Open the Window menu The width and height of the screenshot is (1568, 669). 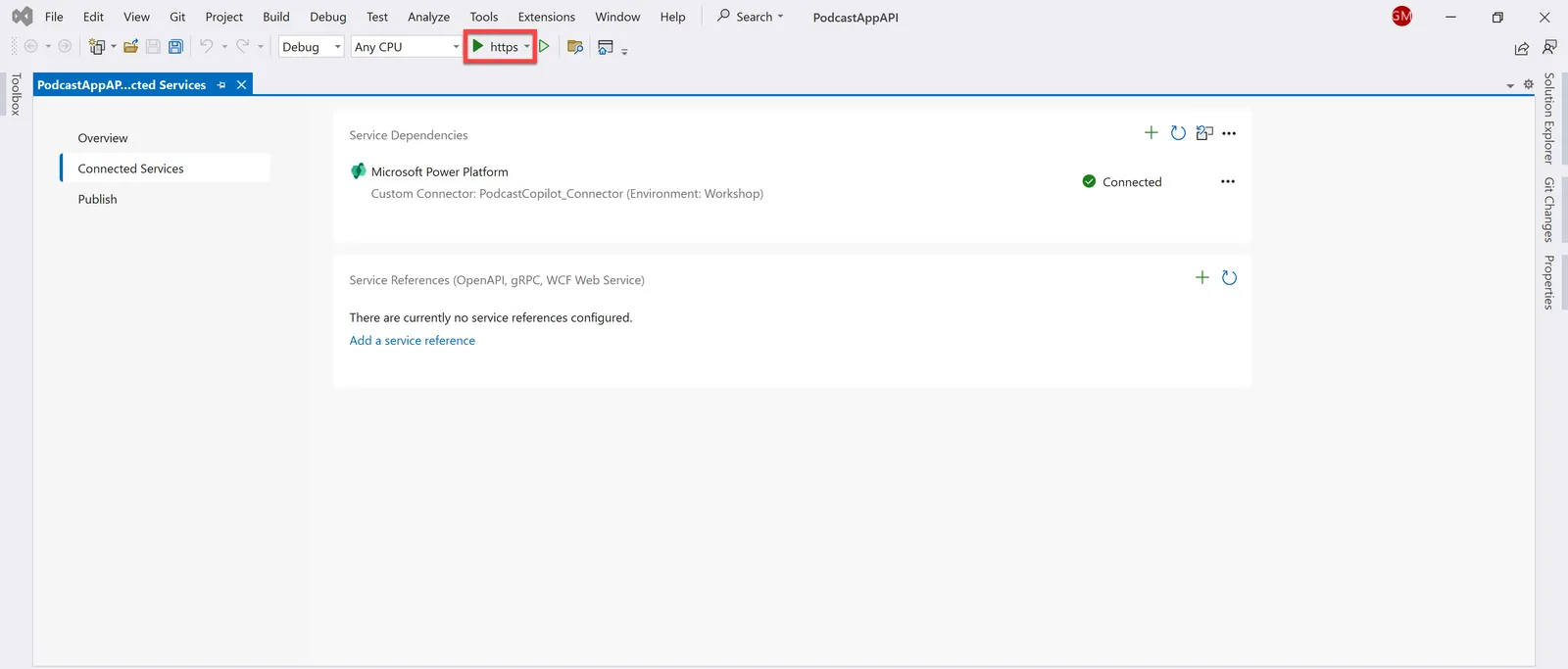[x=617, y=17]
